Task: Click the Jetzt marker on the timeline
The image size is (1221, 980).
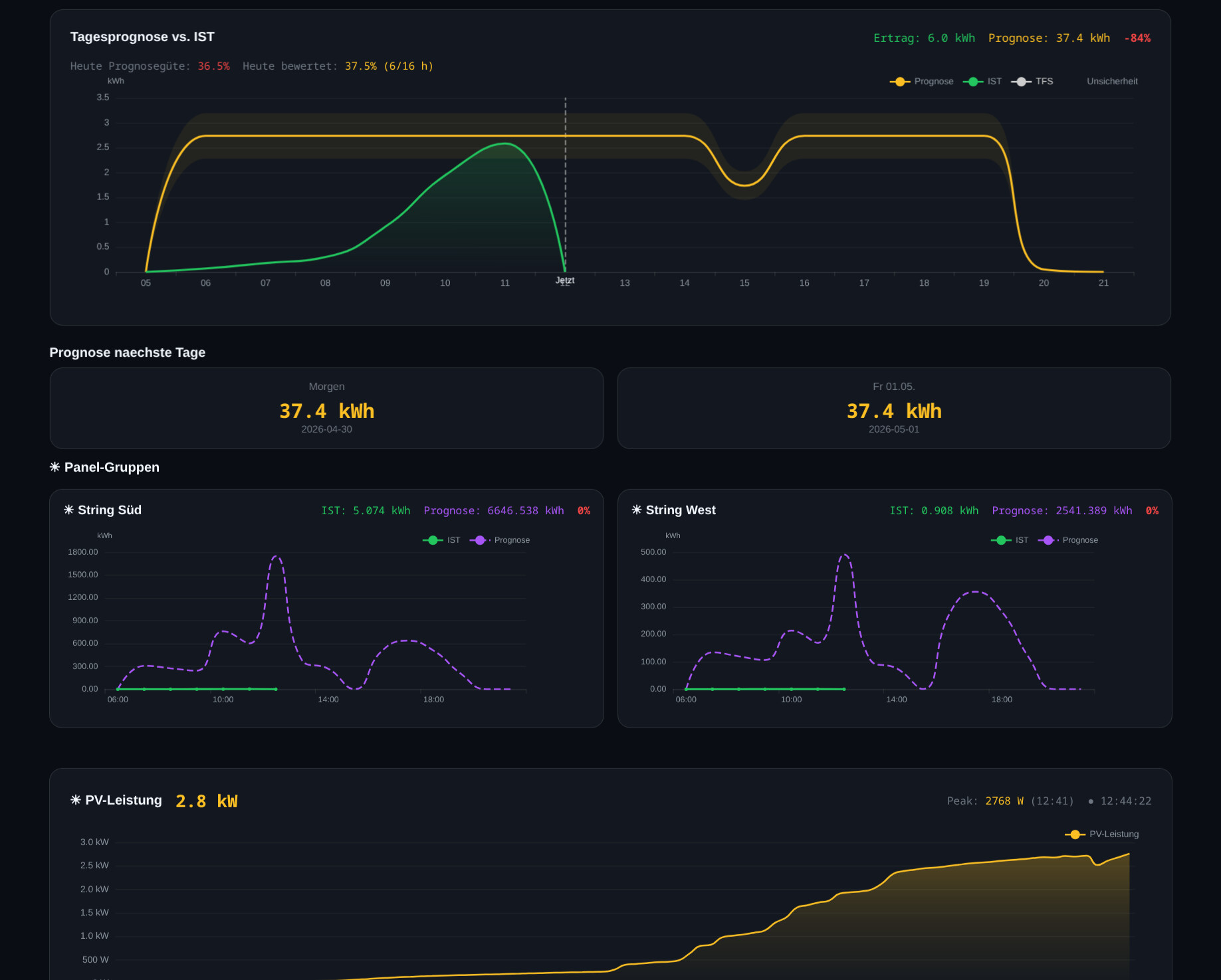Action: pos(565,280)
